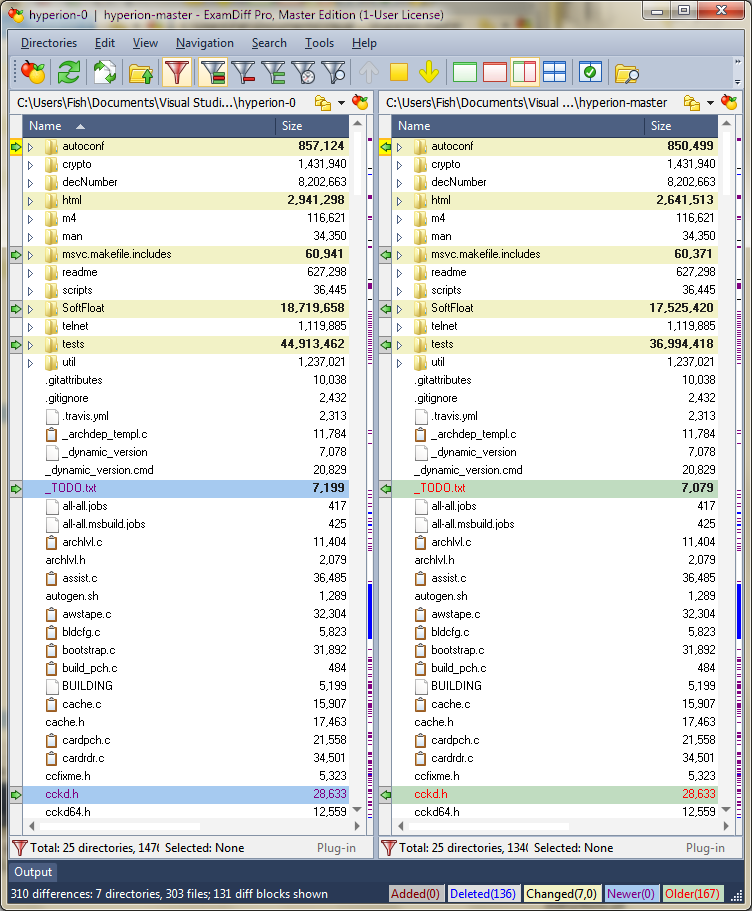The height and width of the screenshot is (911, 752).
Task: Click browse folder icon for hyperion-master path
Action: [x=692, y=103]
